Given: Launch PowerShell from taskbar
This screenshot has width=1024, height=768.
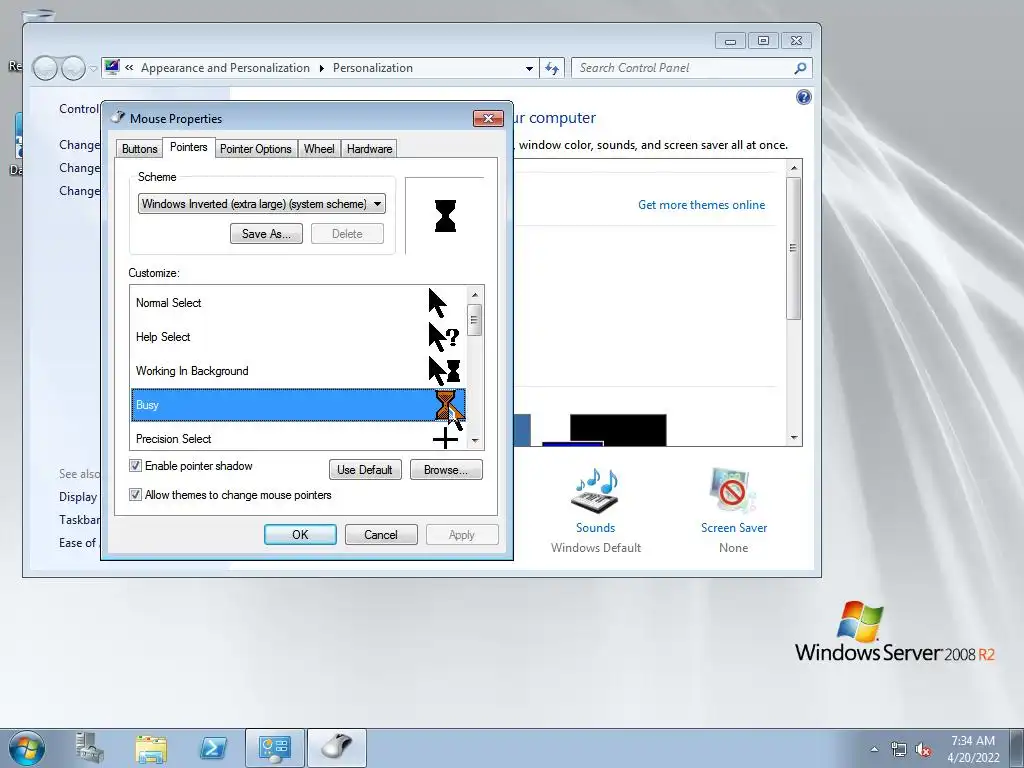Looking at the screenshot, I should point(213,748).
